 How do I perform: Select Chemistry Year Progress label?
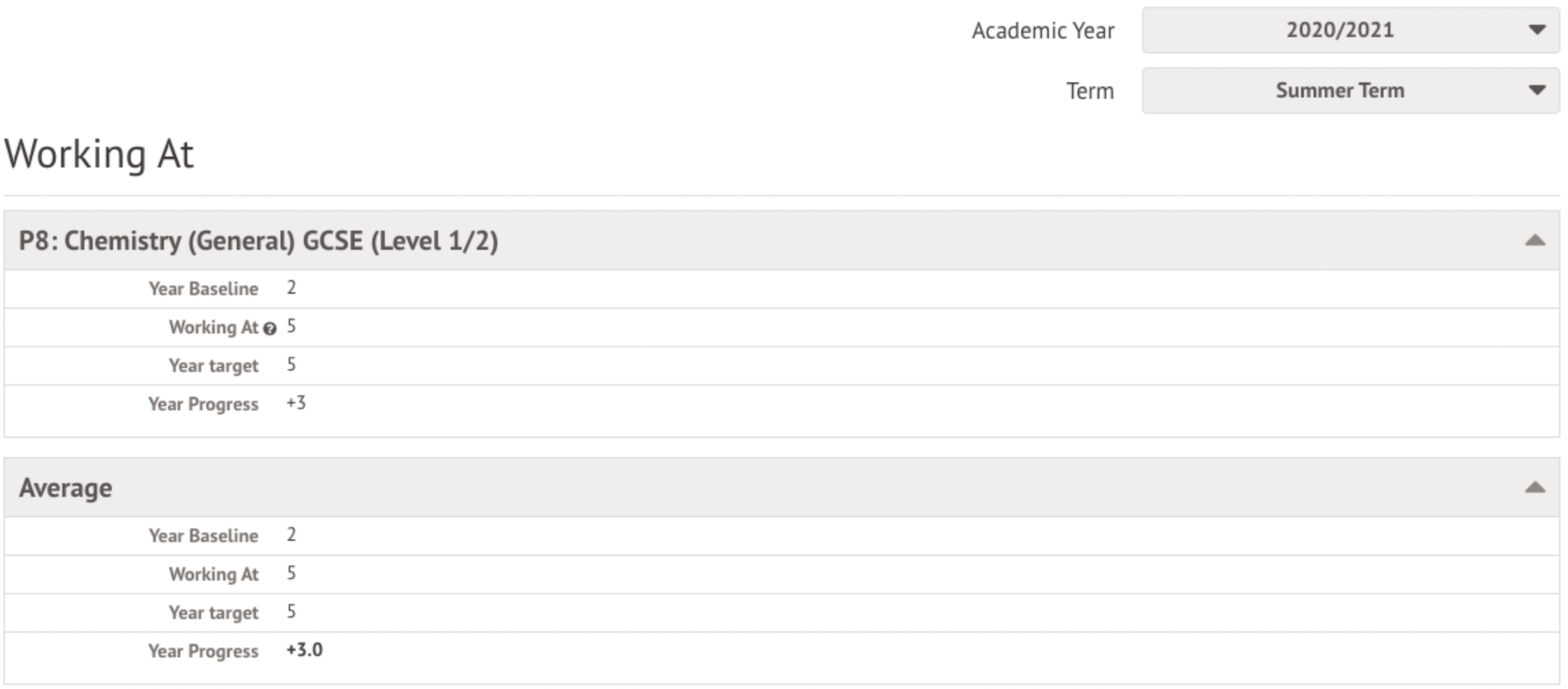203,404
